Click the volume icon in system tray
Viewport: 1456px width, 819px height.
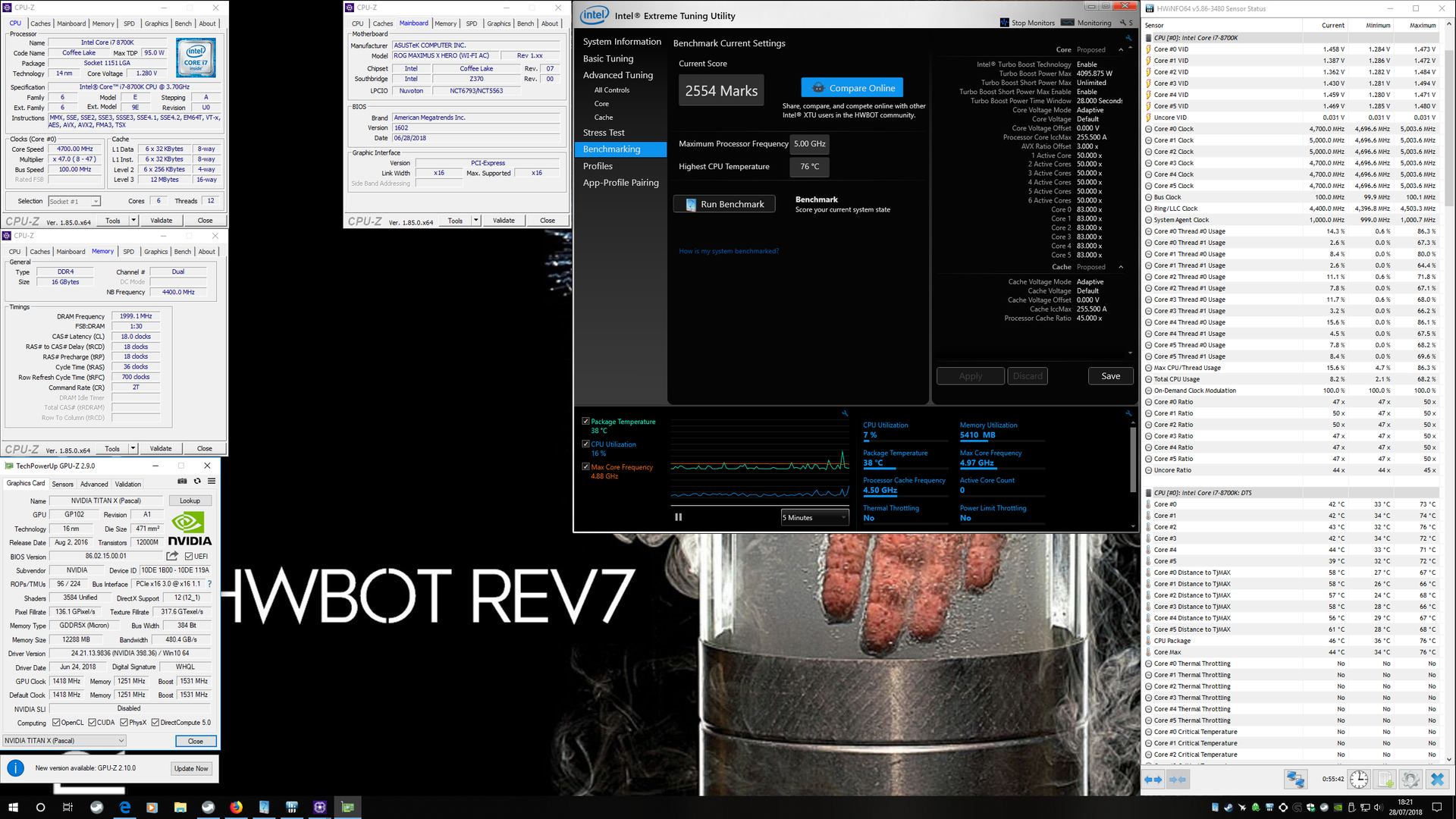[1377, 807]
